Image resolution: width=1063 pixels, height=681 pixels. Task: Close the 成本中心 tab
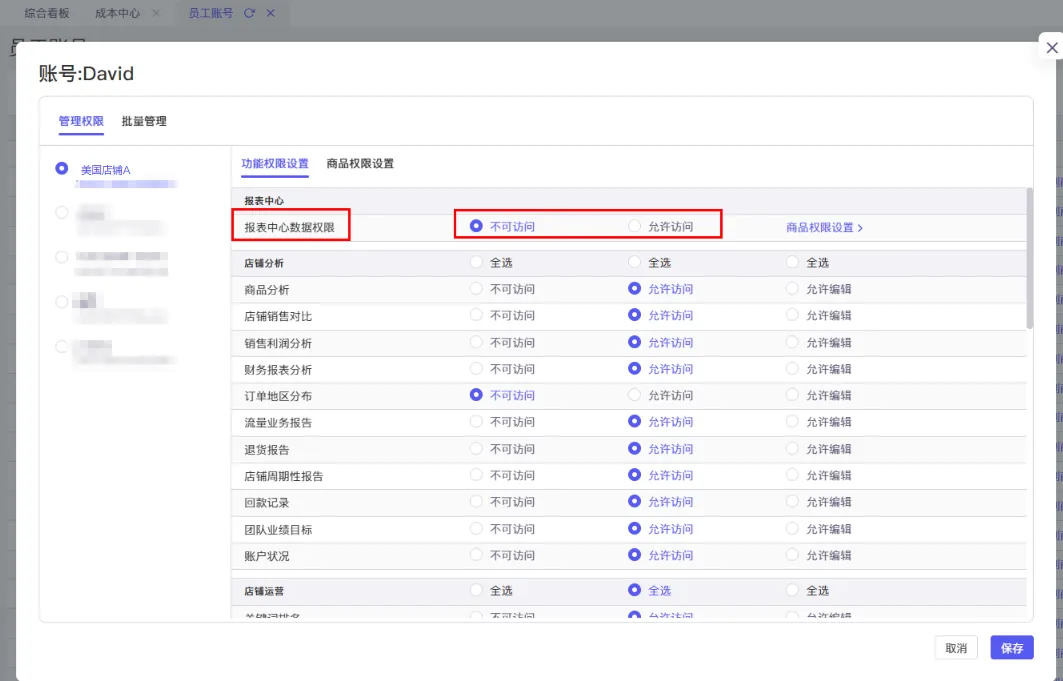coord(156,13)
